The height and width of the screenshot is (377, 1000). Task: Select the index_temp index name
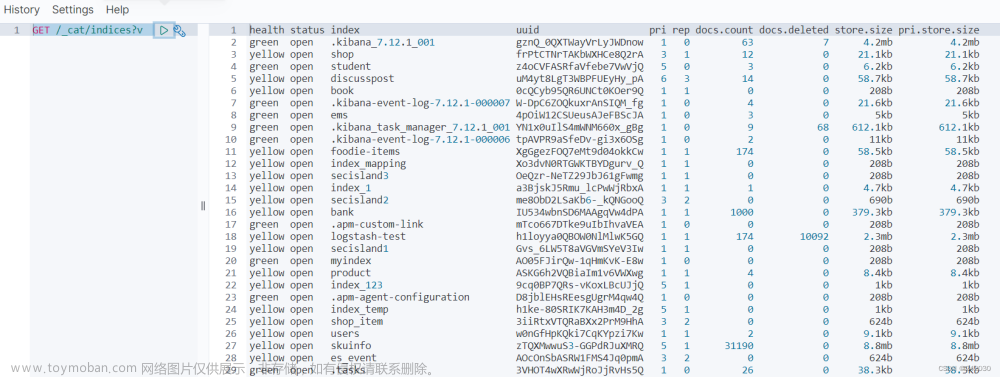[x=360, y=309]
